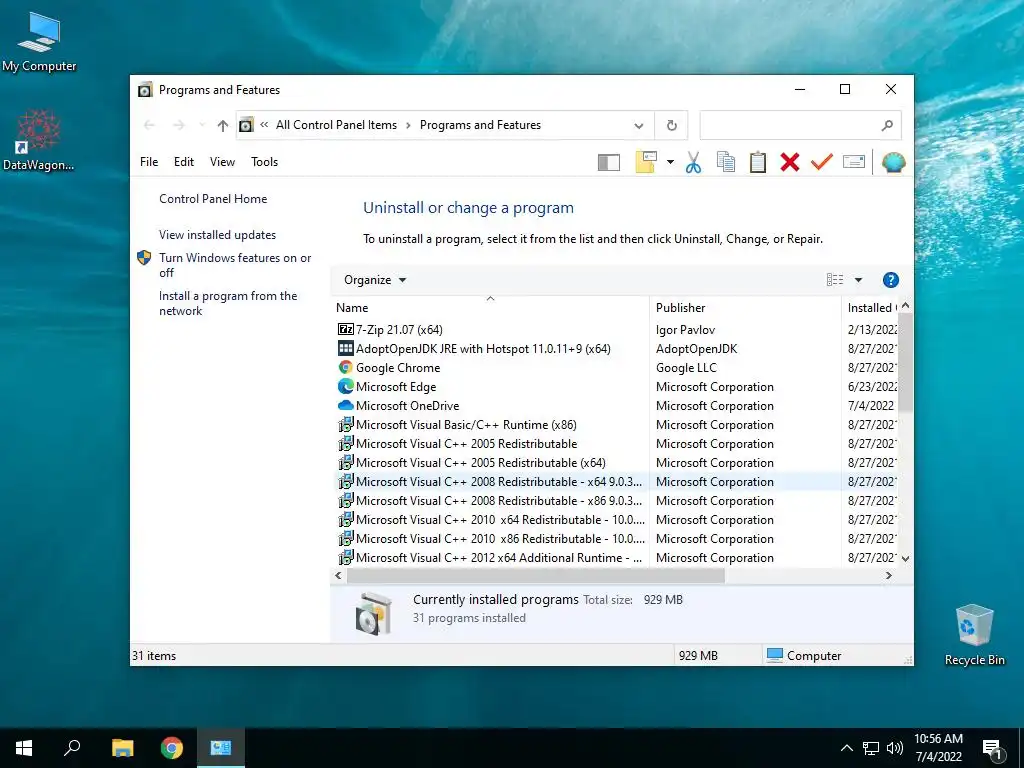Click the view layout icon beside Organize bar
This screenshot has height=768, width=1024.
(835, 280)
